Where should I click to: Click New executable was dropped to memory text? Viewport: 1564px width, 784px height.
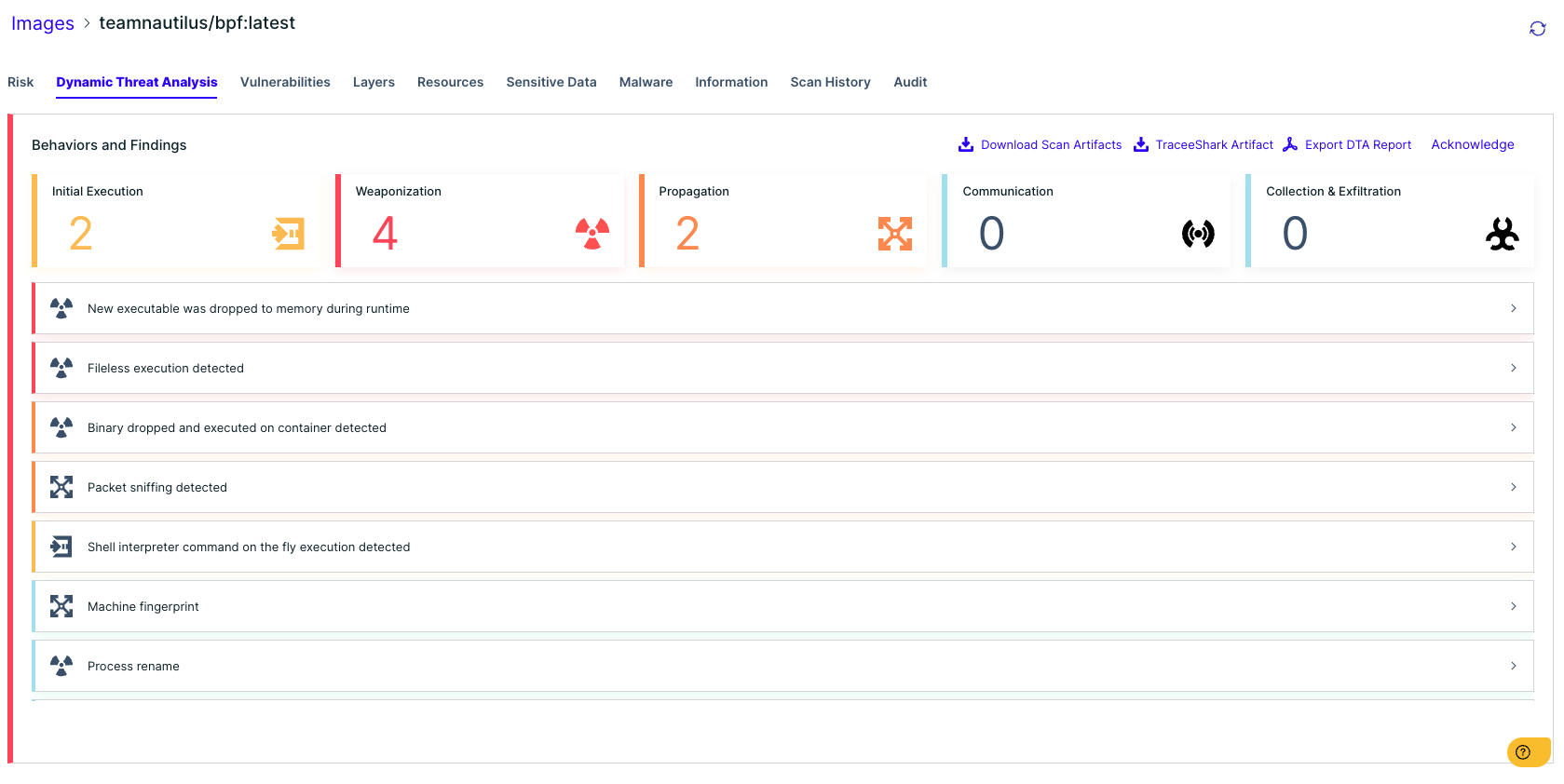pyautogui.click(x=249, y=308)
